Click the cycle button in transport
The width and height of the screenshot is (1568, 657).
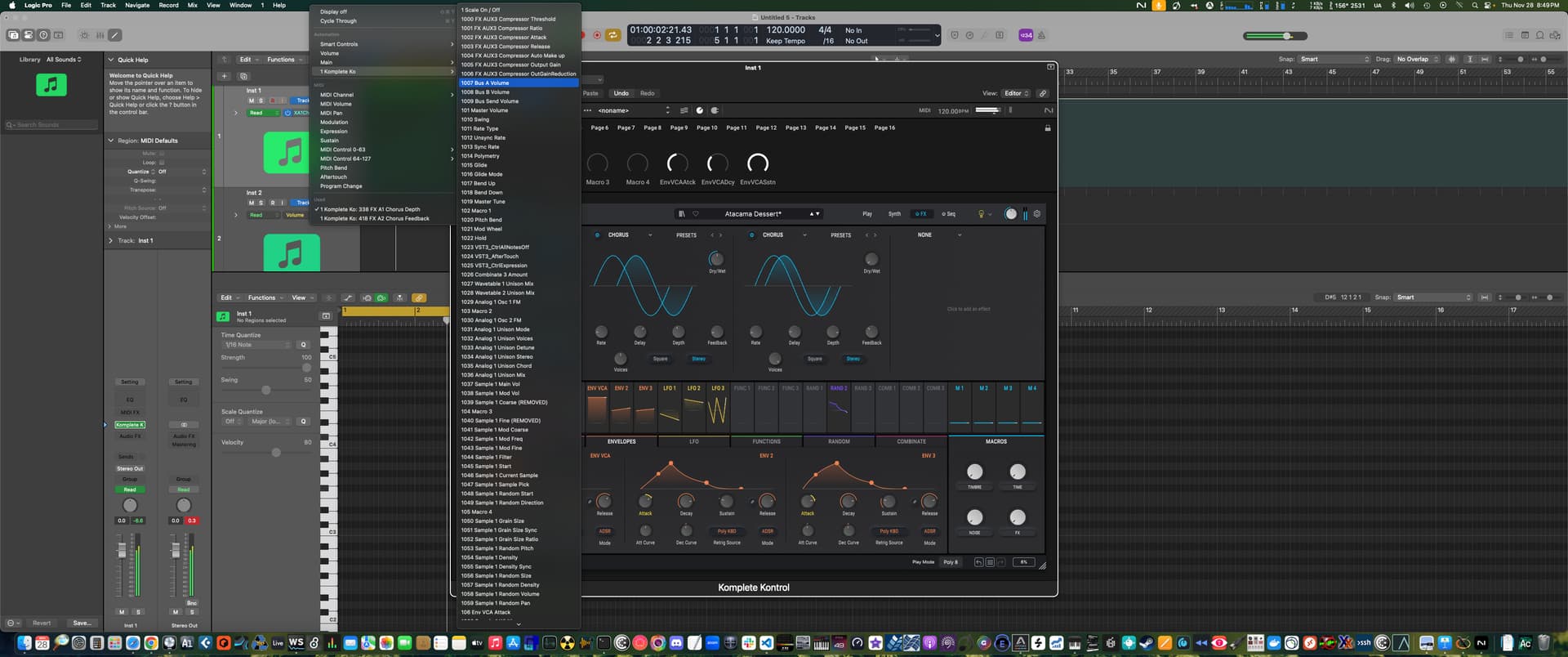click(612, 35)
